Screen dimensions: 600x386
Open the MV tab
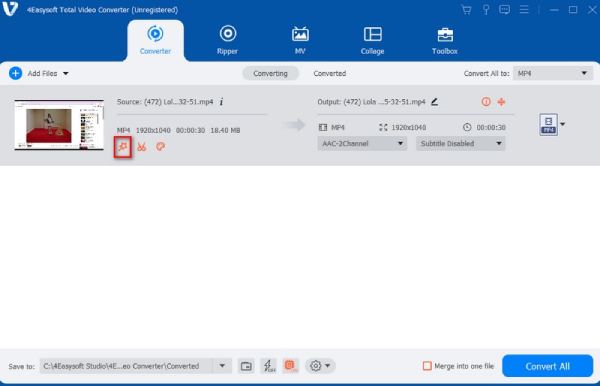tap(300, 41)
